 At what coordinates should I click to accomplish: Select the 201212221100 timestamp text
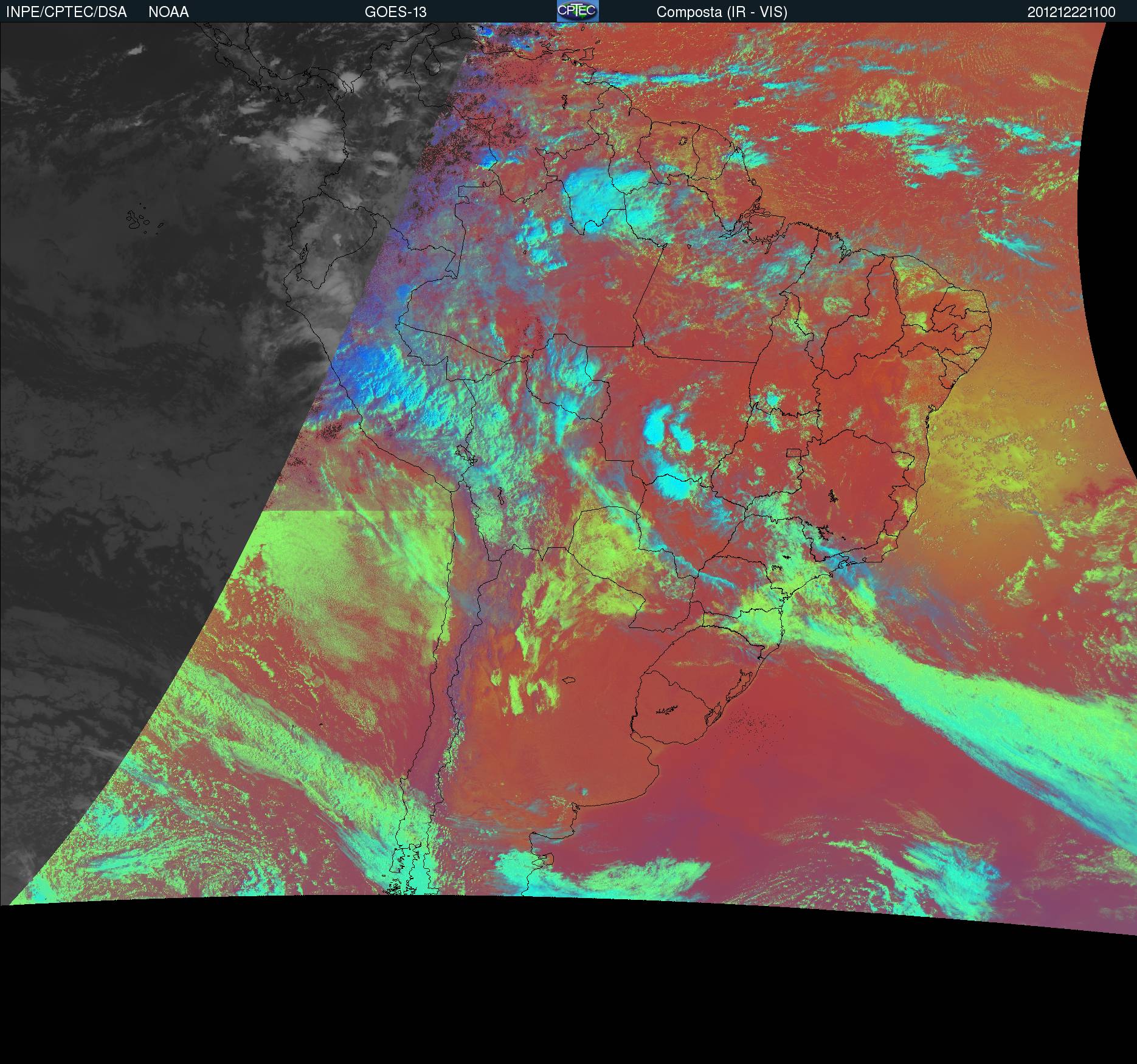click(x=1071, y=12)
